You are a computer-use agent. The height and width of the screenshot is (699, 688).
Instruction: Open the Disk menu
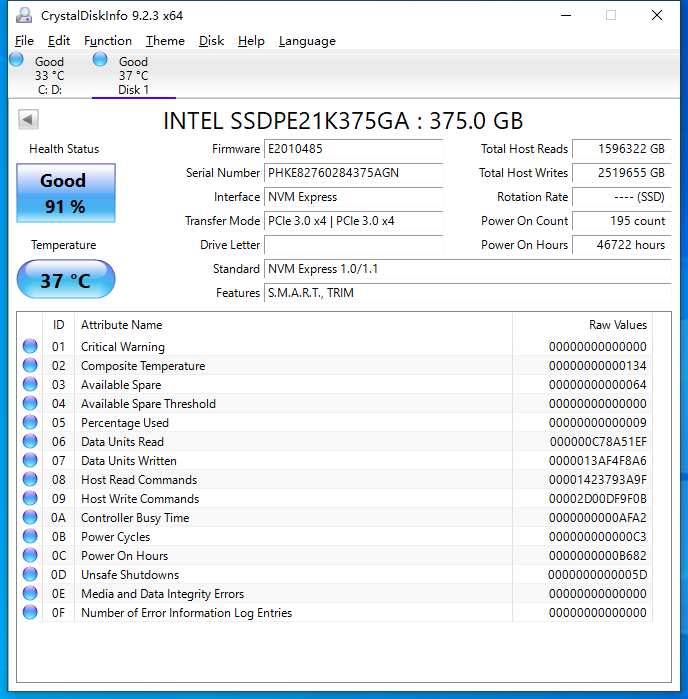(x=211, y=41)
